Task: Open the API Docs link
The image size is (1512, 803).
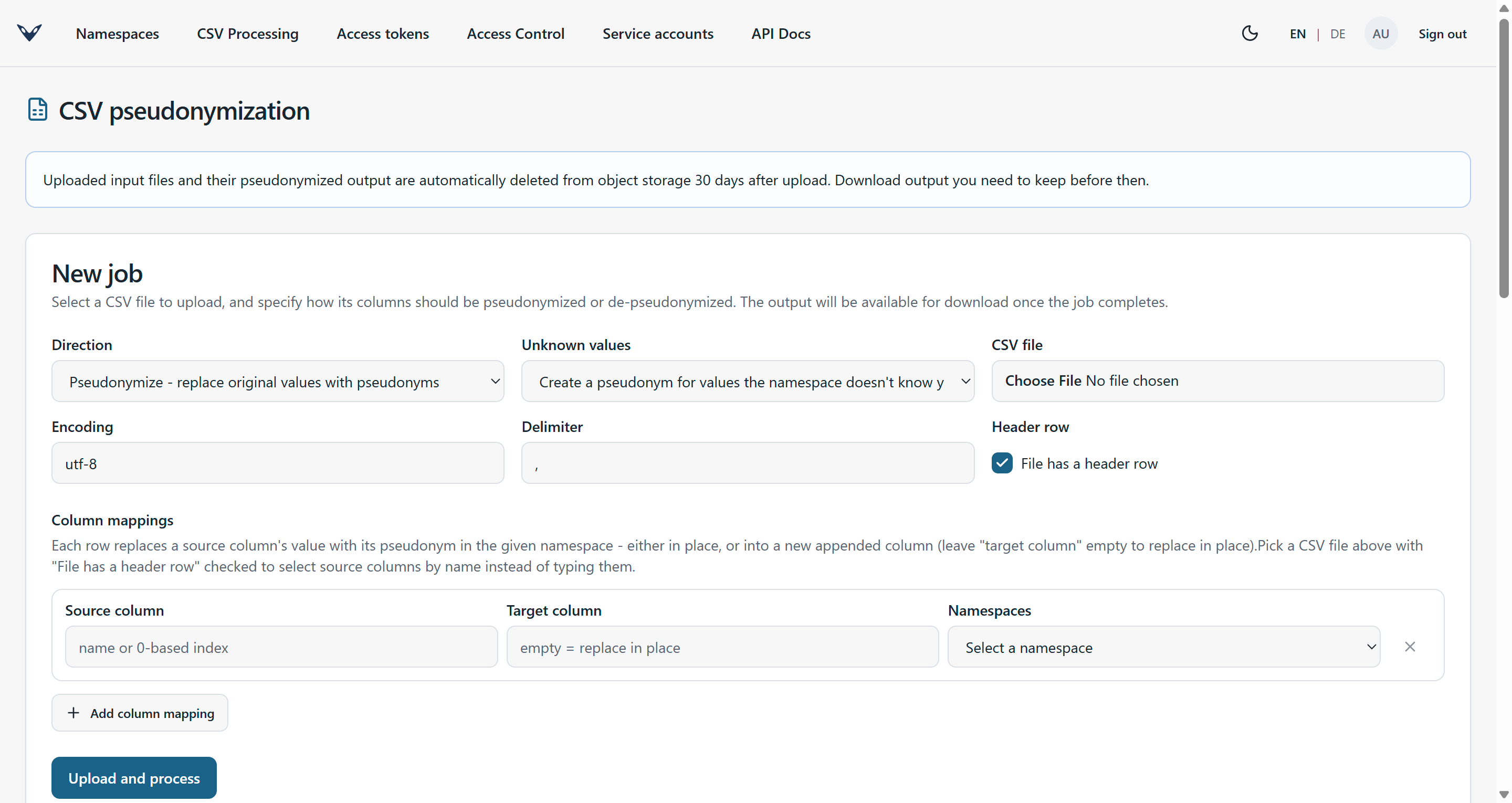Action: coord(781,34)
